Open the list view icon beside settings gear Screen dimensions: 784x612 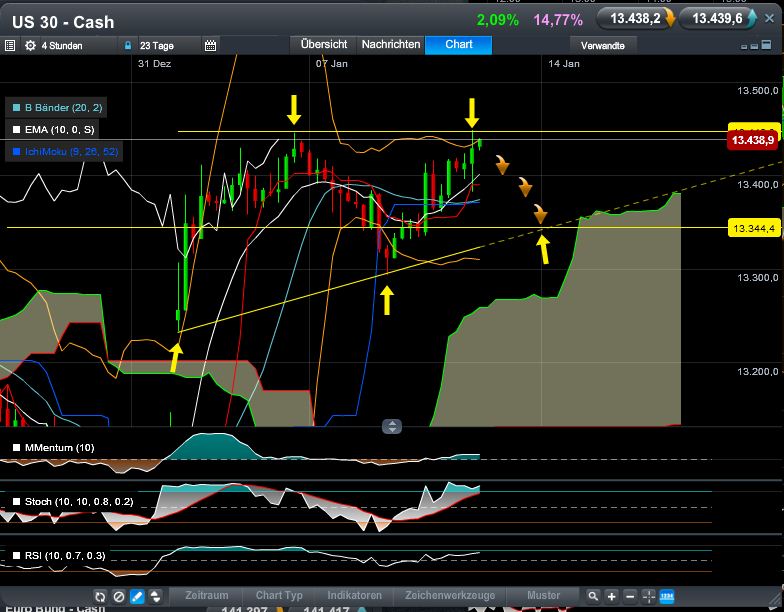click(x=10, y=46)
